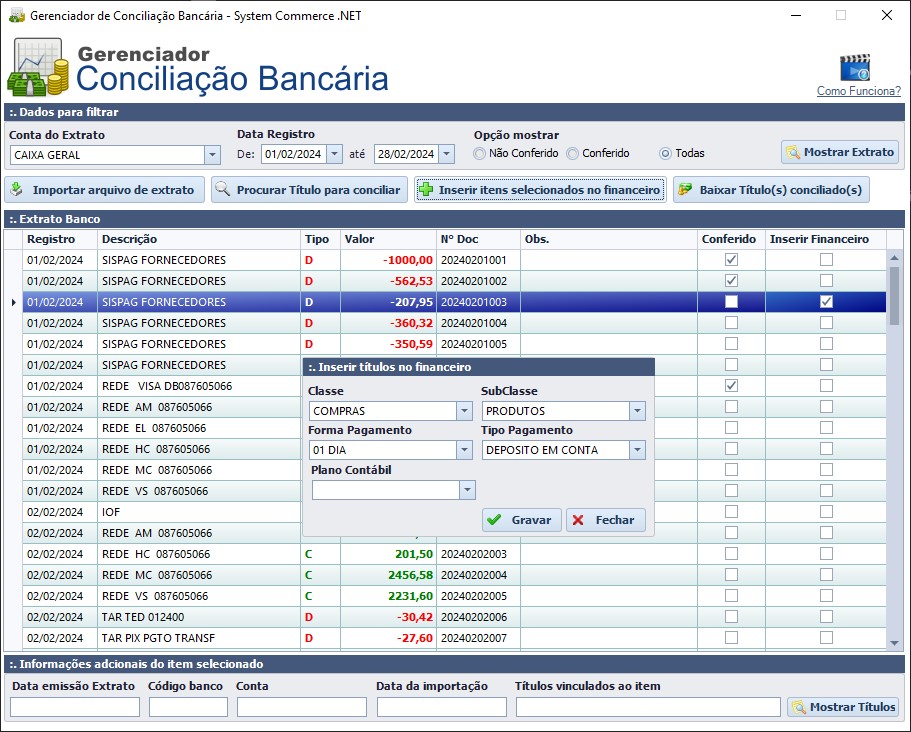Click inside the Data emissão Extrato field
Viewport: 911px width, 732px height.
click(75, 706)
